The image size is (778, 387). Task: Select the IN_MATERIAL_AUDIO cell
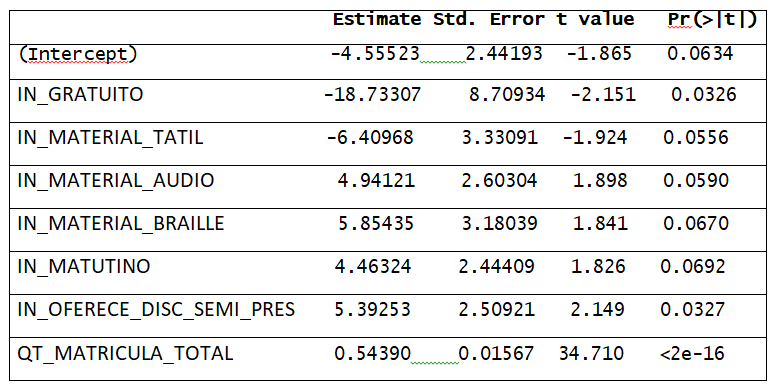116,181
